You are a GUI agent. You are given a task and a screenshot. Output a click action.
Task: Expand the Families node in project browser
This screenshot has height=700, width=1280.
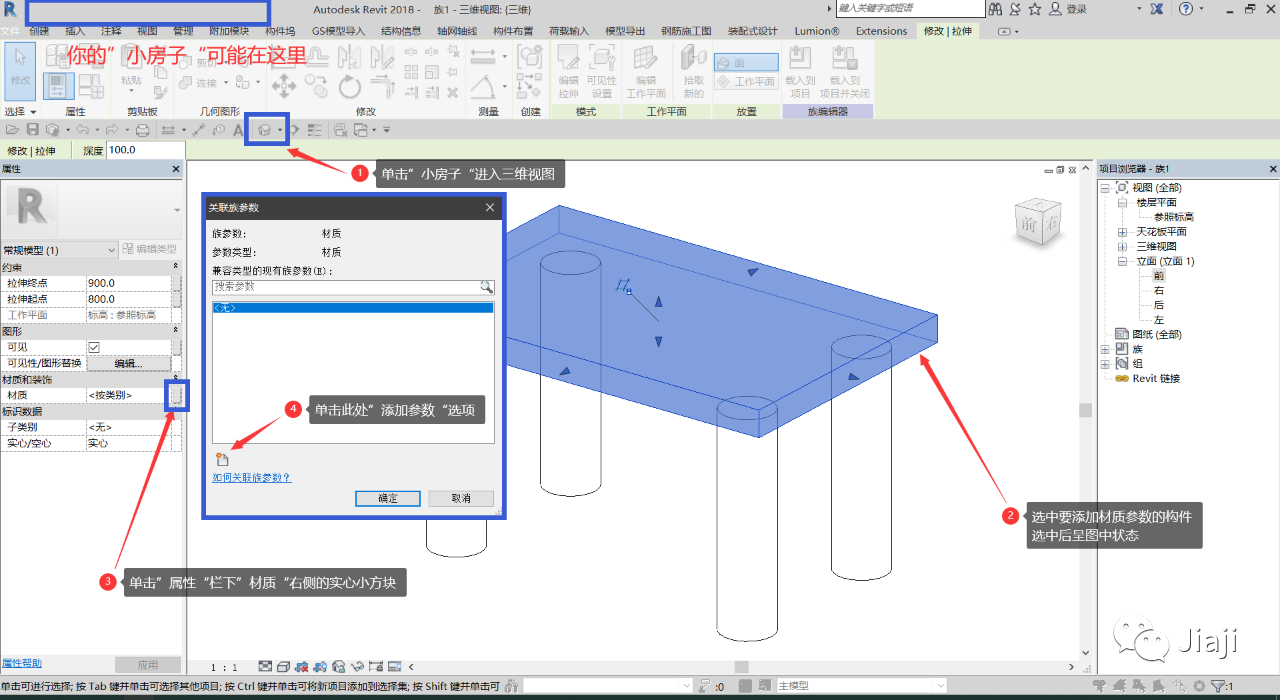tap(1105, 349)
